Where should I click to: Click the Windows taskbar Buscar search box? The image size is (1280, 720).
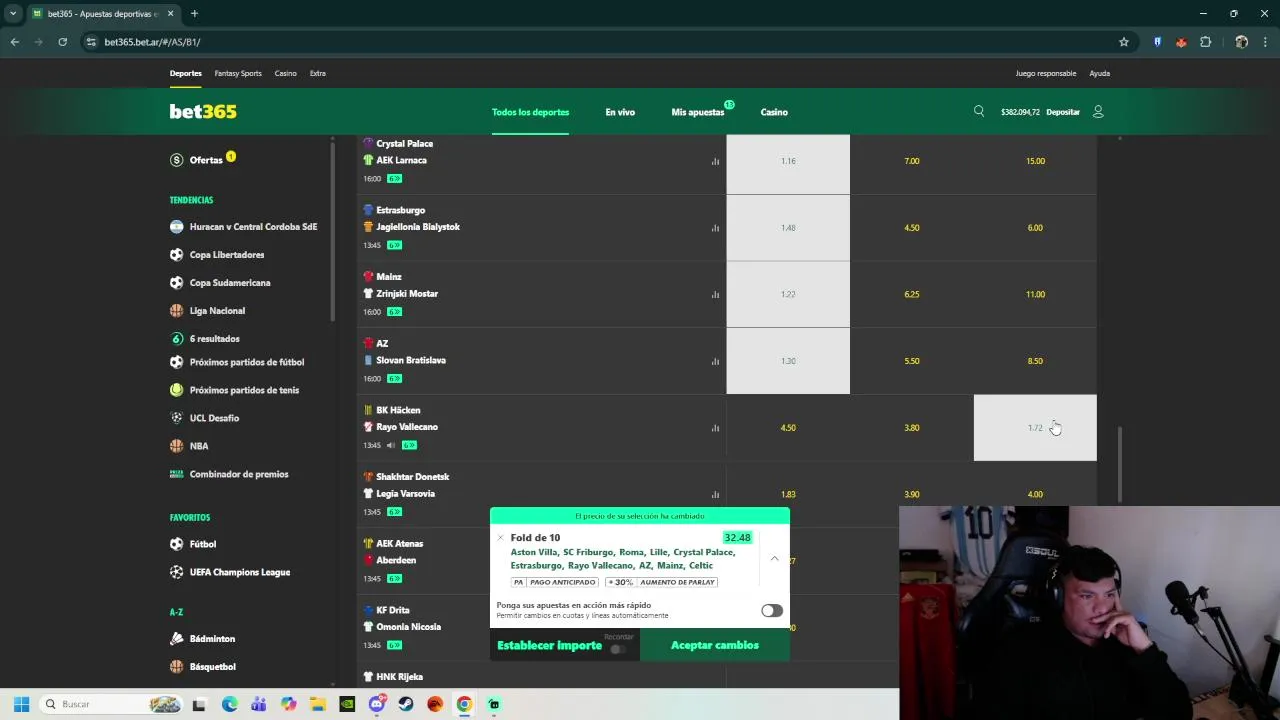point(112,704)
